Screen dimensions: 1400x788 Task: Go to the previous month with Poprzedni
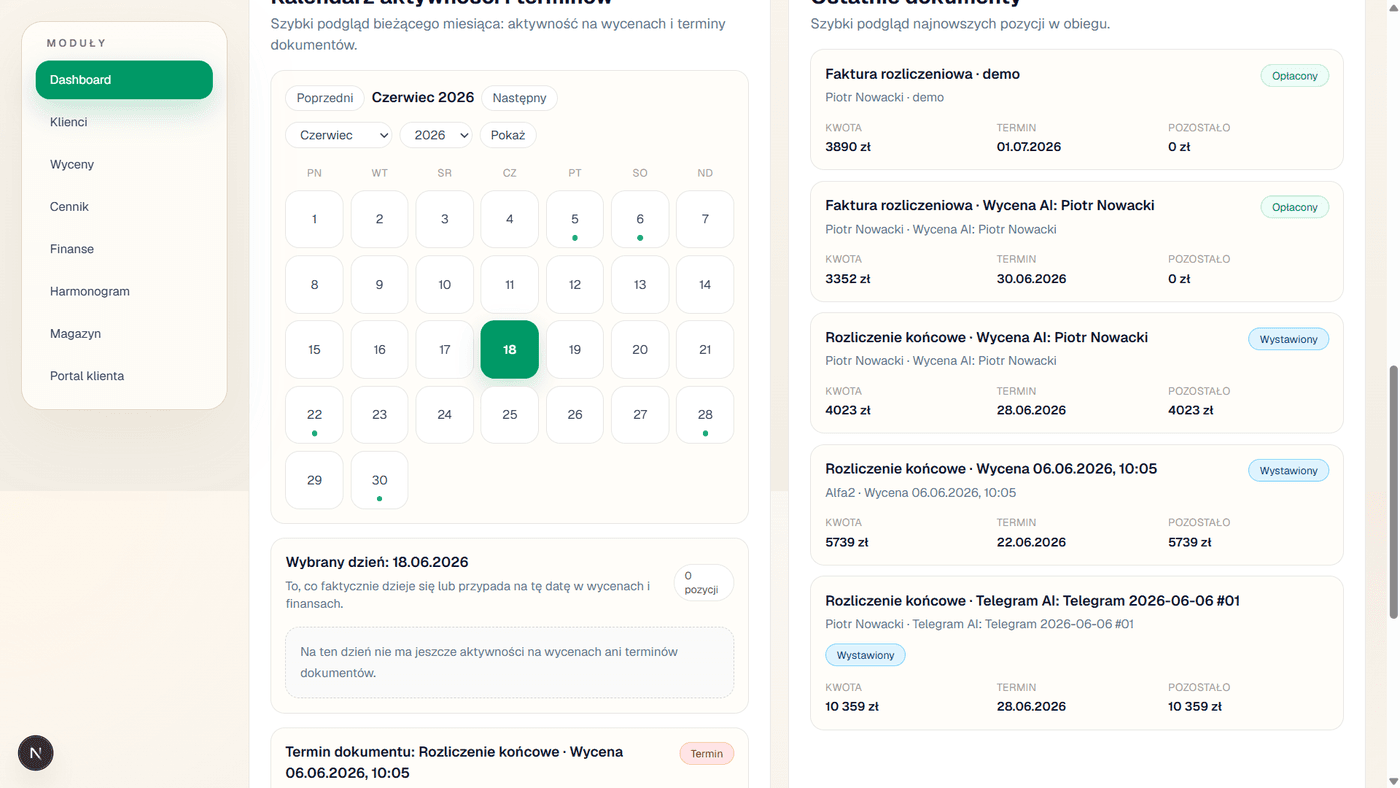(x=325, y=98)
